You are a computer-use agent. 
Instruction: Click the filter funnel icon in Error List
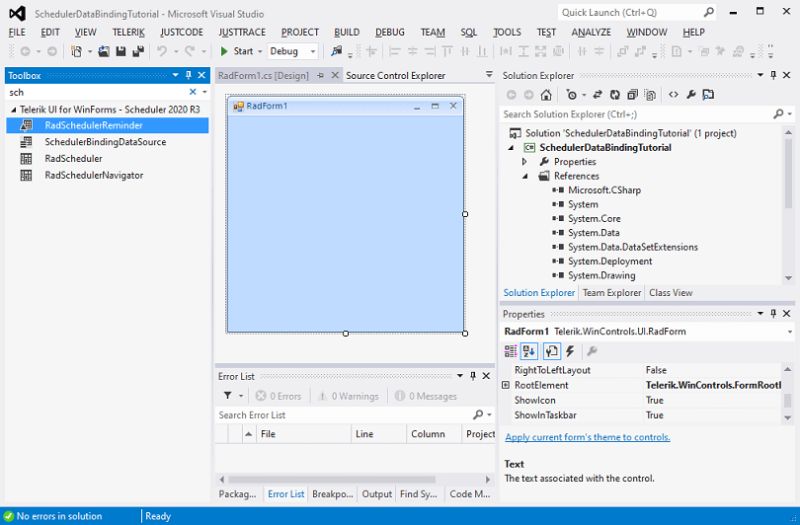228,395
